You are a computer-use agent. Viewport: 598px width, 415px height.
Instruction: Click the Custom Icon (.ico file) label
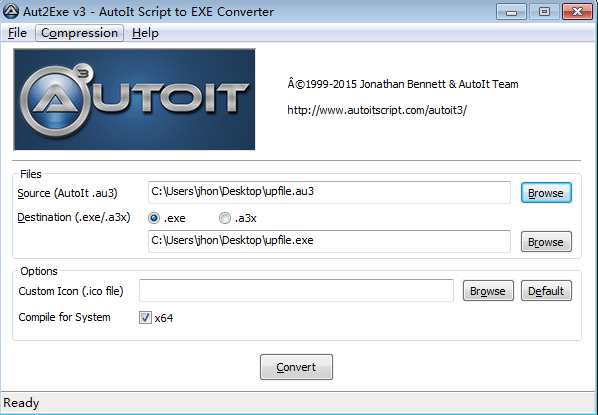click(x=71, y=291)
